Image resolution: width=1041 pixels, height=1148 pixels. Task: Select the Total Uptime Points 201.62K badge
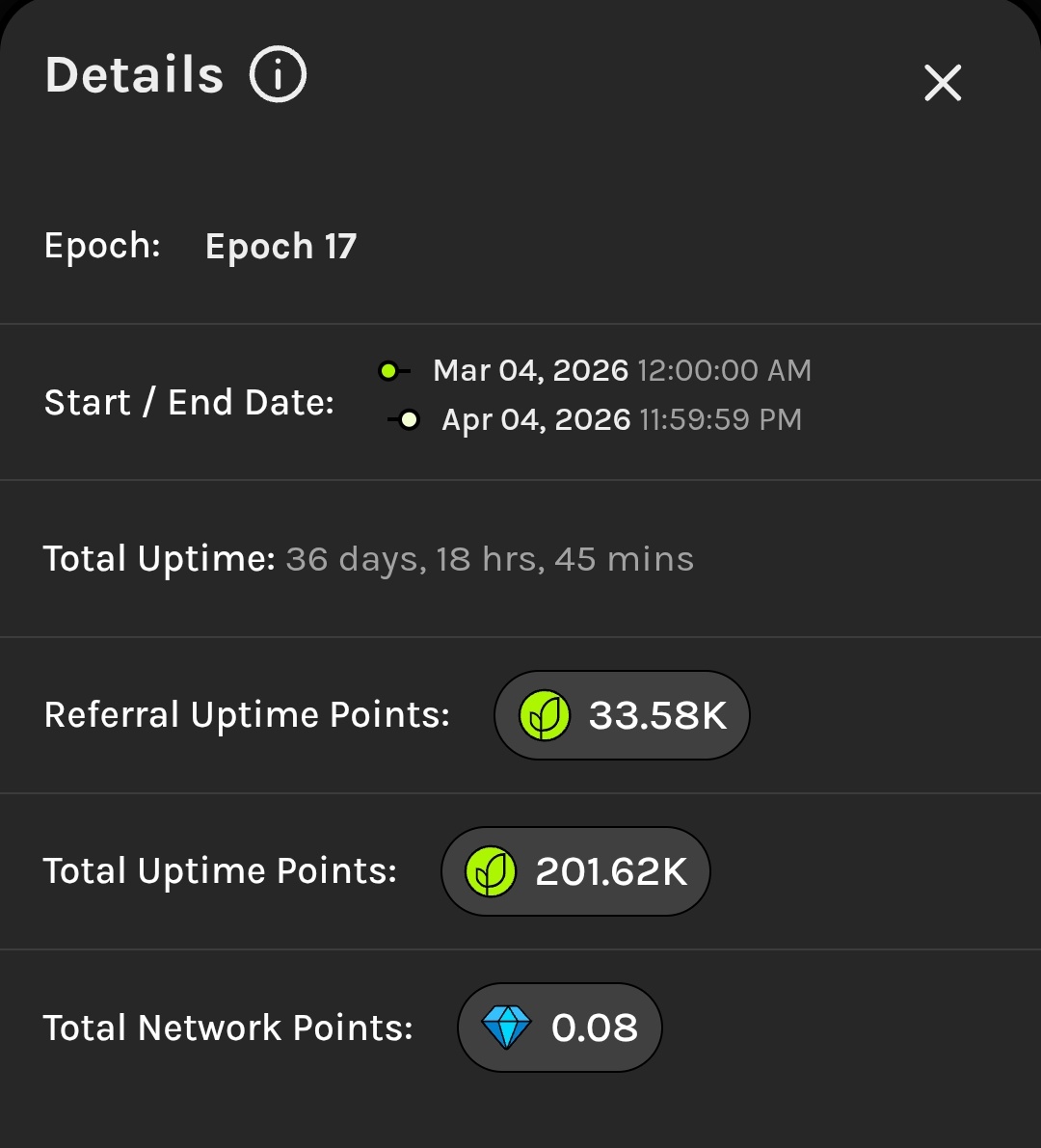click(575, 872)
